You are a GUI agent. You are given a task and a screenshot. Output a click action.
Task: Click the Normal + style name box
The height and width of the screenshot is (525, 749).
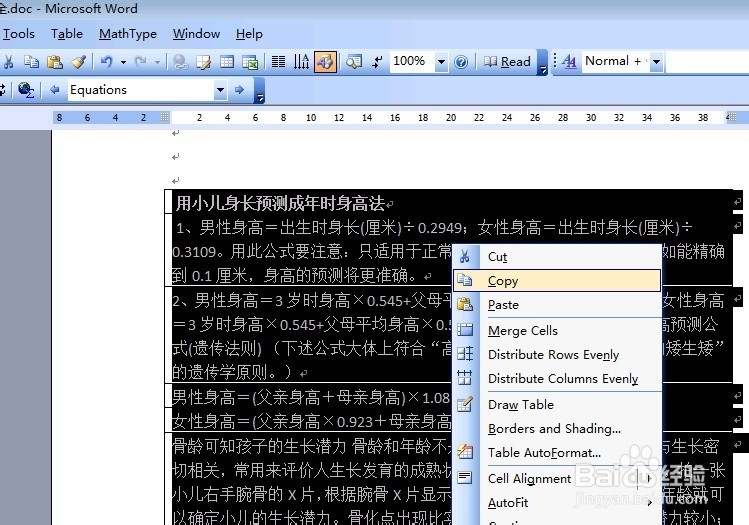point(615,61)
